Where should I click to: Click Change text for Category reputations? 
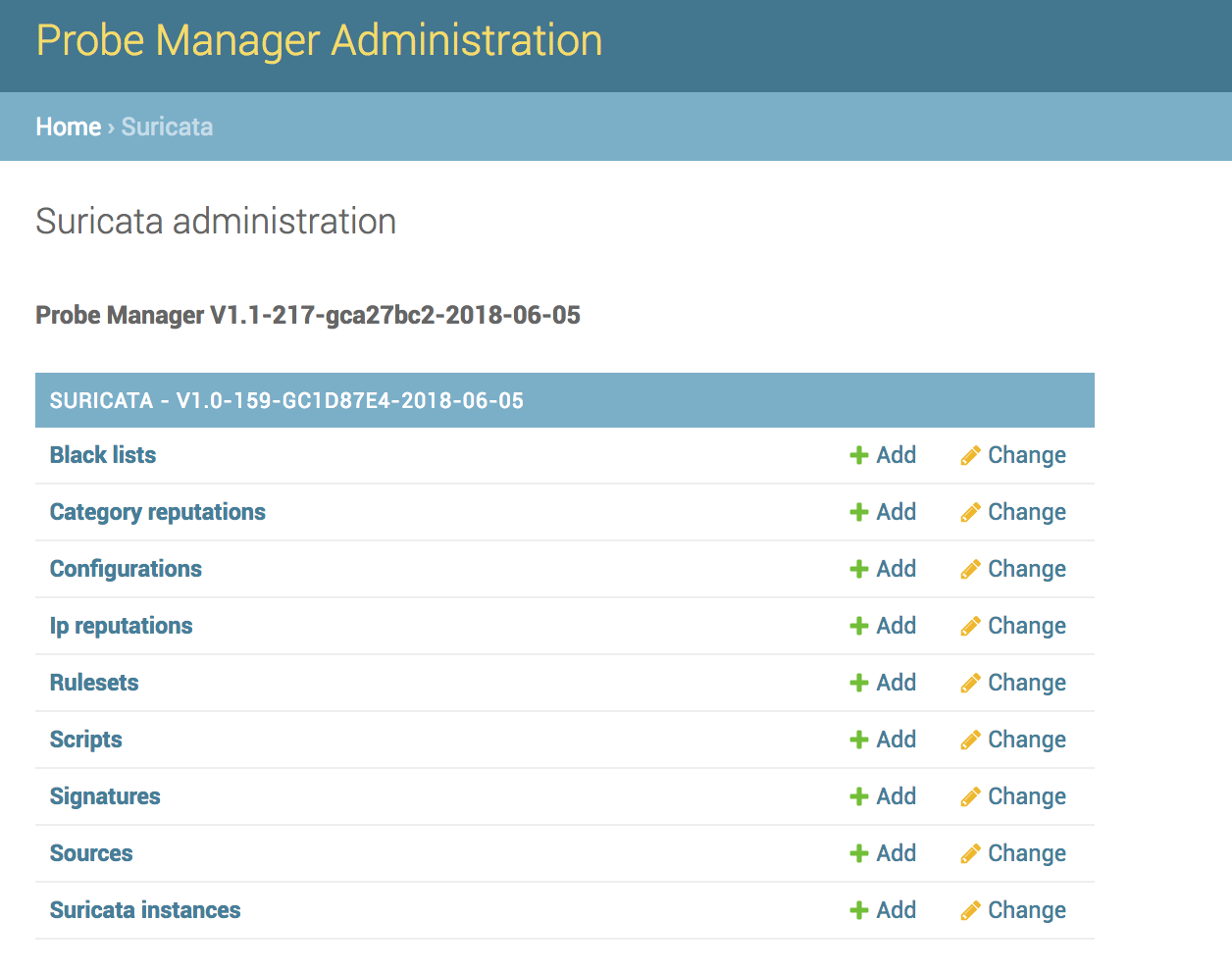(x=1027, y=512)
